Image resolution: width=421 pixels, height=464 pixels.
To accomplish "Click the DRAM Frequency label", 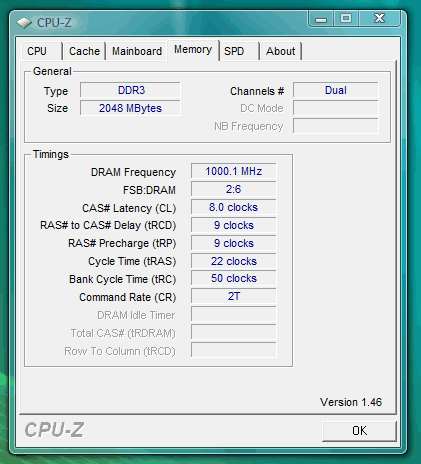I will (133, 172).
